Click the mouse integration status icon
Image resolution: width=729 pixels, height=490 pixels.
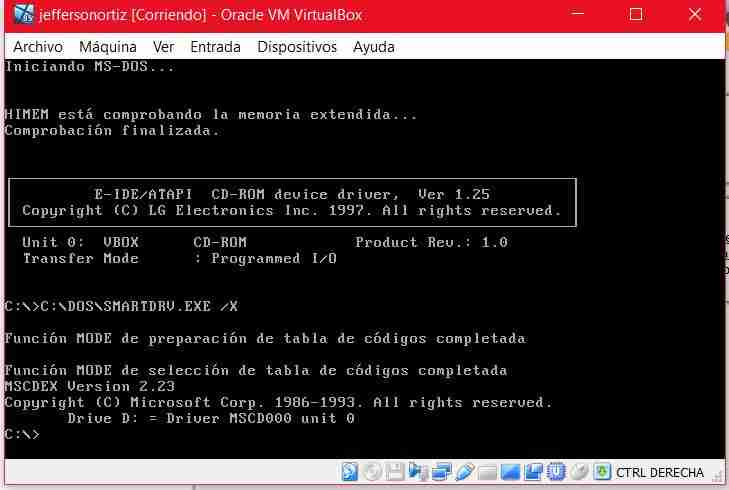579,472
